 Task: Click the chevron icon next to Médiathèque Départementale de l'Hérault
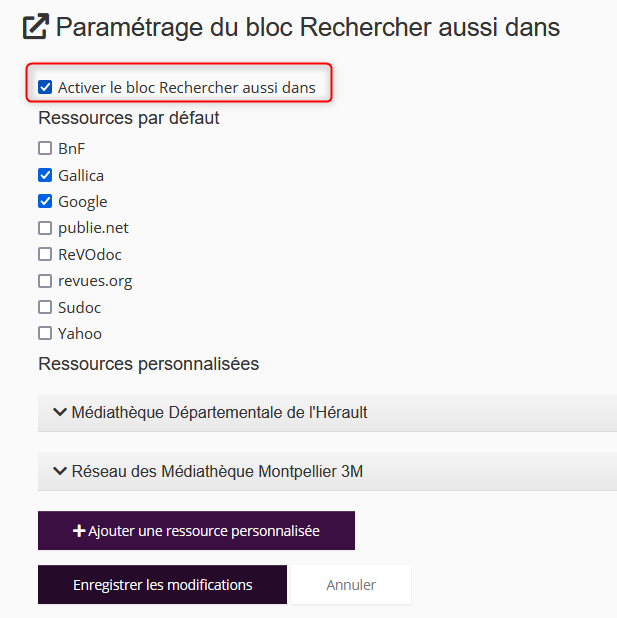pyautogui.click(x=60, y=412)
